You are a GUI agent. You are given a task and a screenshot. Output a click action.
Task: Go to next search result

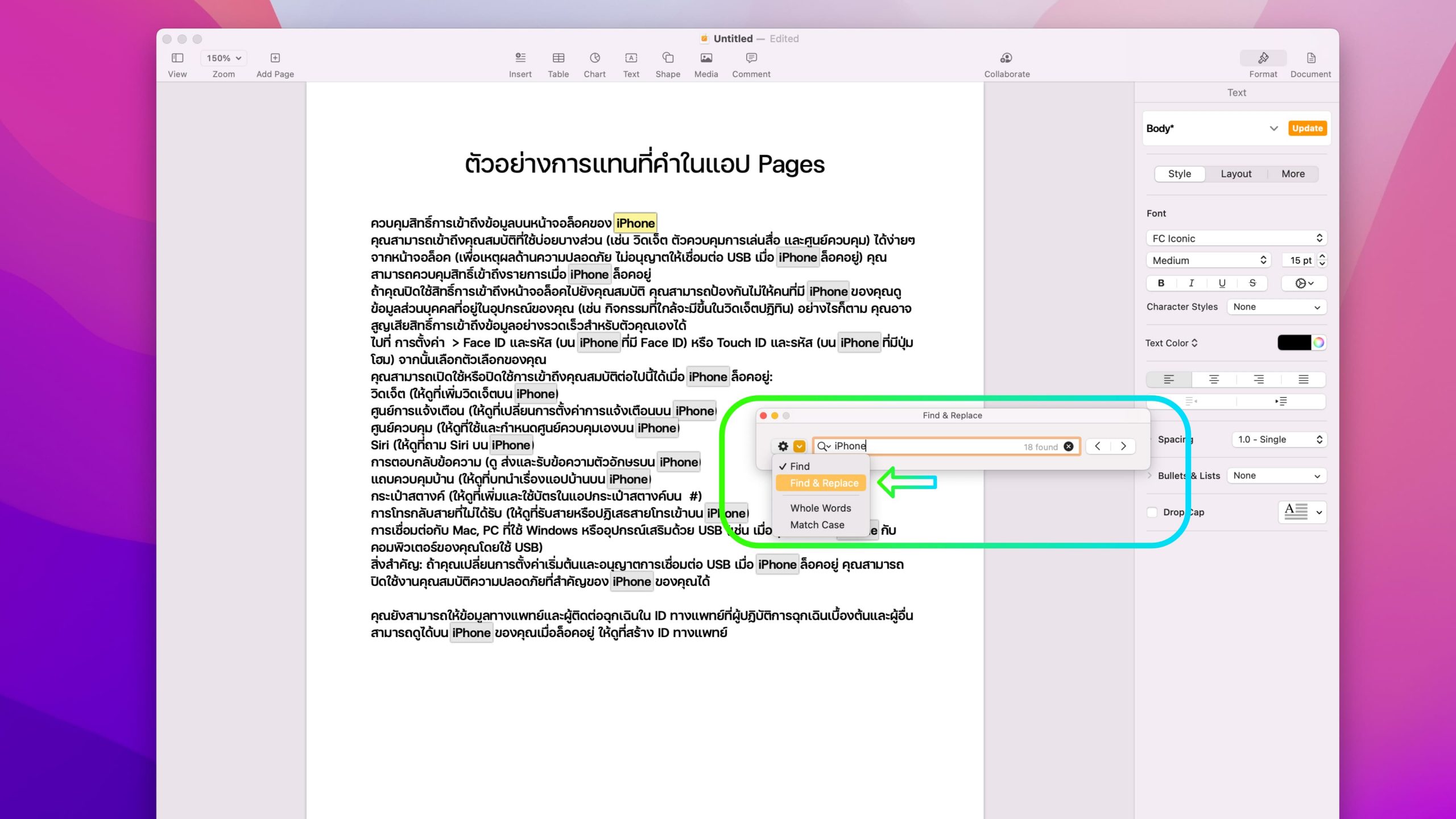[x=1123, y=446]
